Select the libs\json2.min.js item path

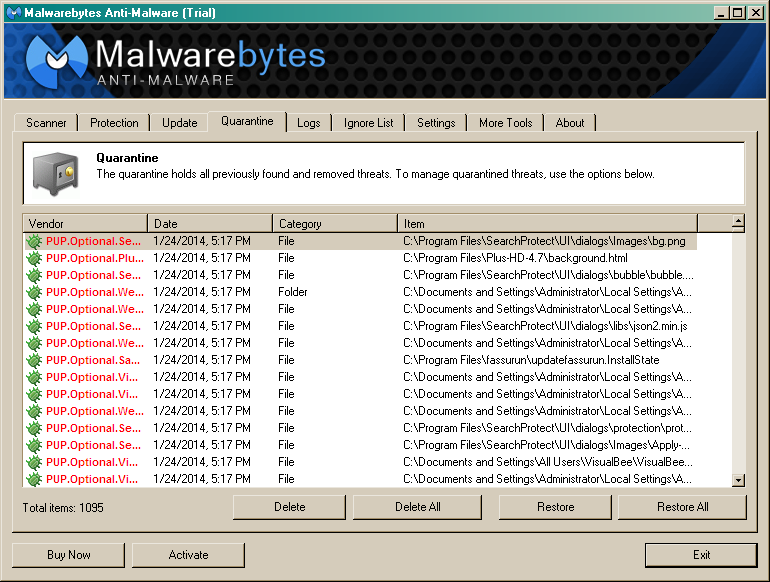pos(545,326)
